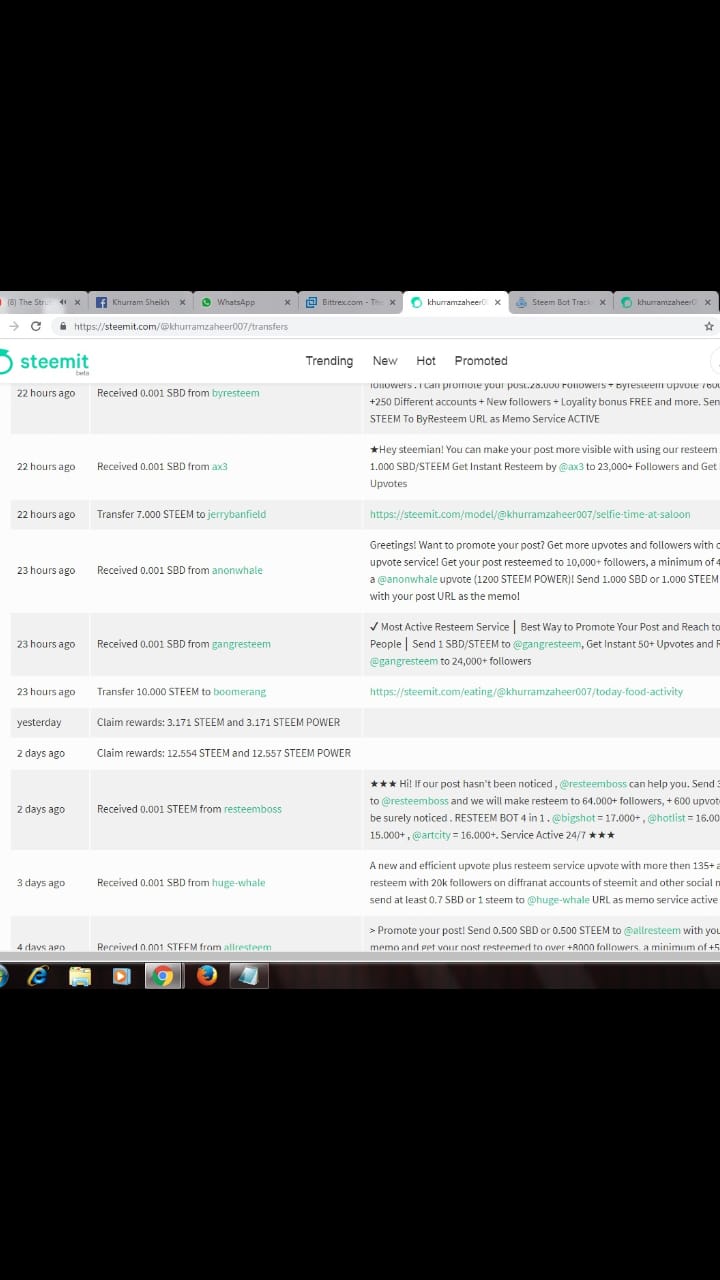This screenshot has height=1280, width=720.
Task: Click '2 days ago' beside resteemboss row
Action: [x=41, y=809]
